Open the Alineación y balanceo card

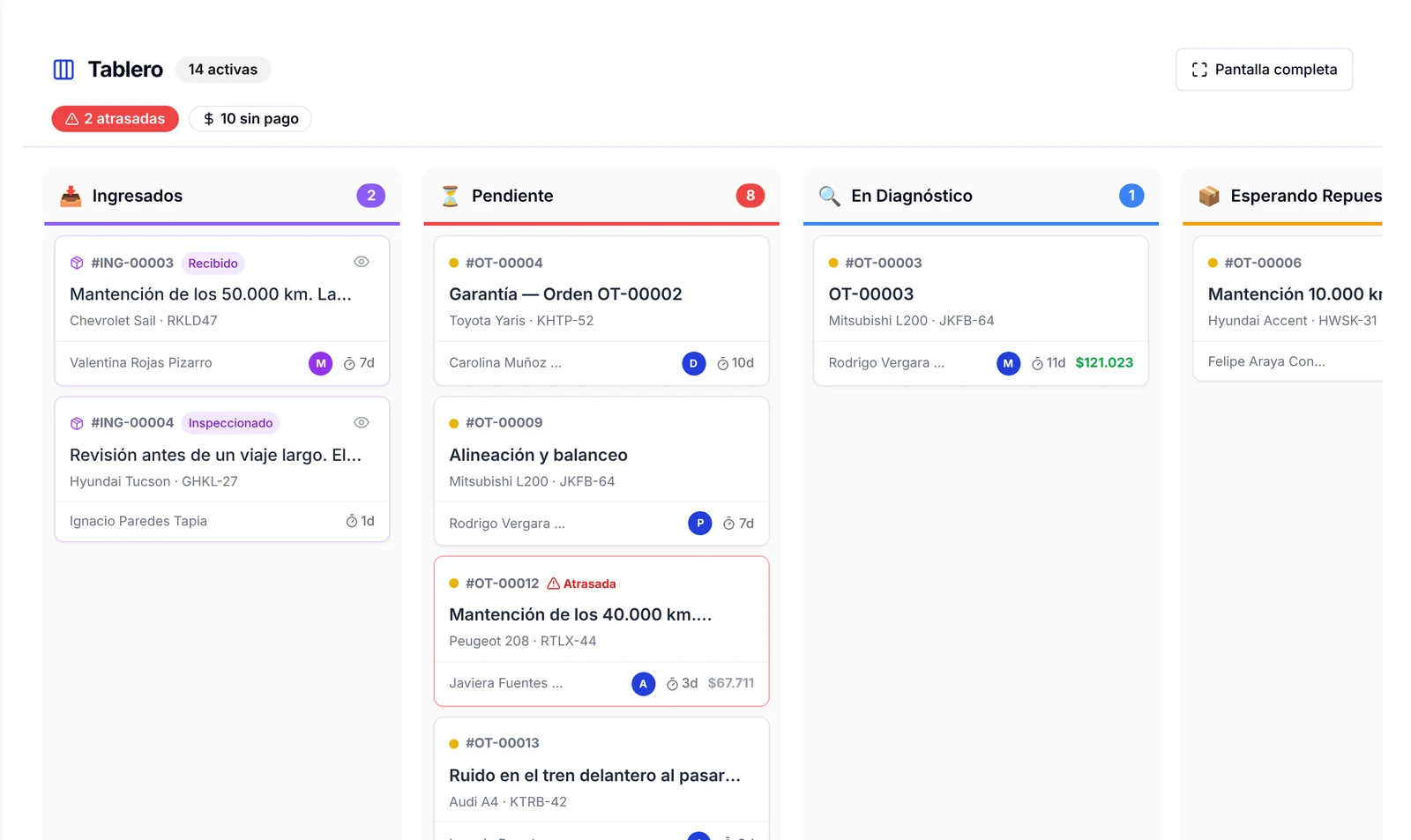coord(601,471)
